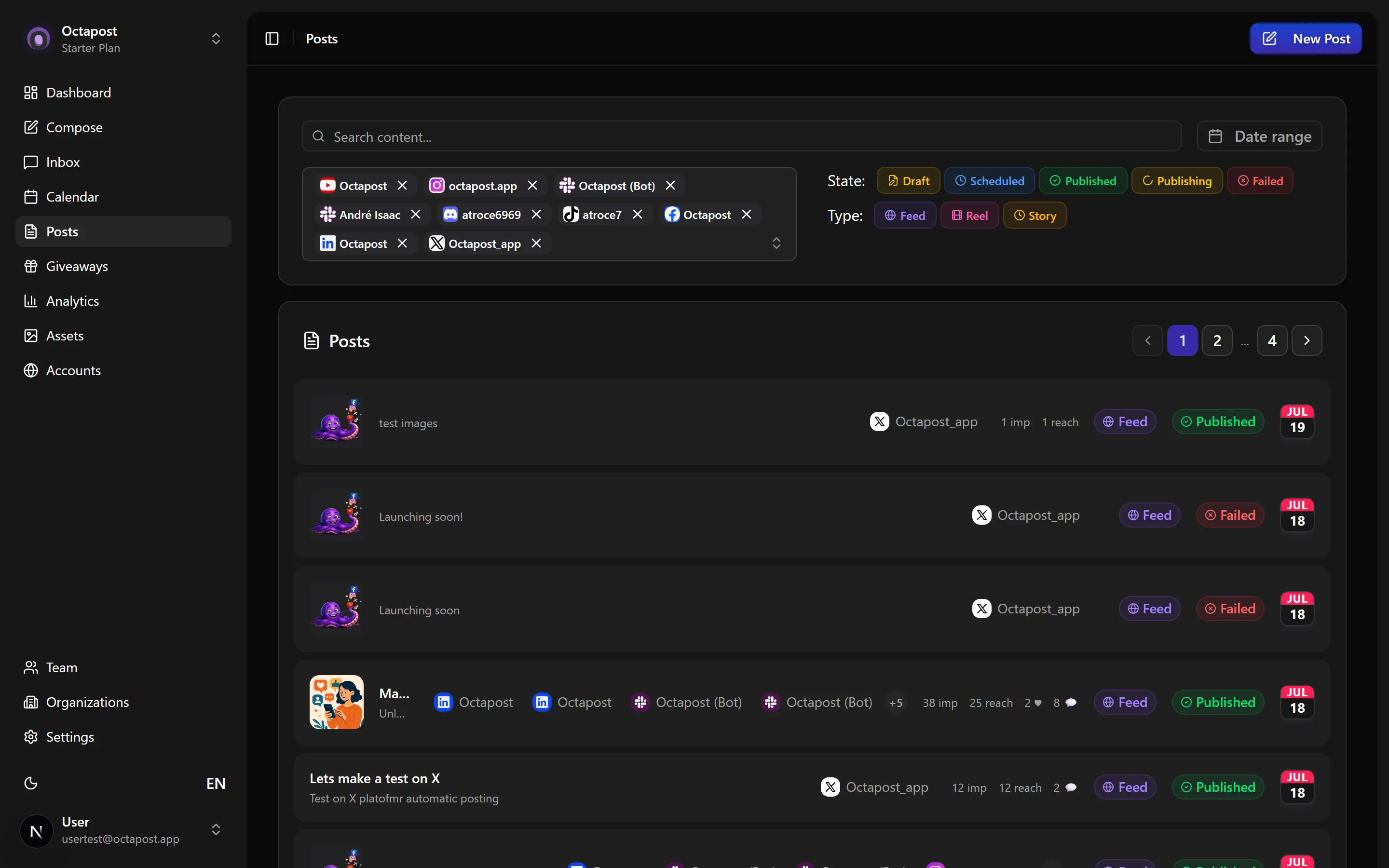The image size is (1389, 868).
Task: Click the Discord icon beside atroce6969
Action: pos(450,214)
